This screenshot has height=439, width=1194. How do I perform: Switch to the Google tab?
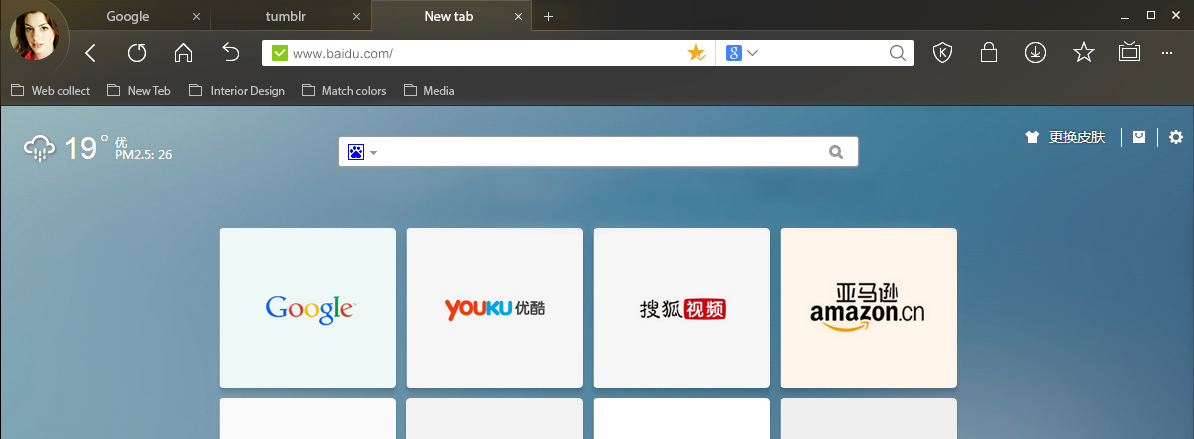coord(127,16)
